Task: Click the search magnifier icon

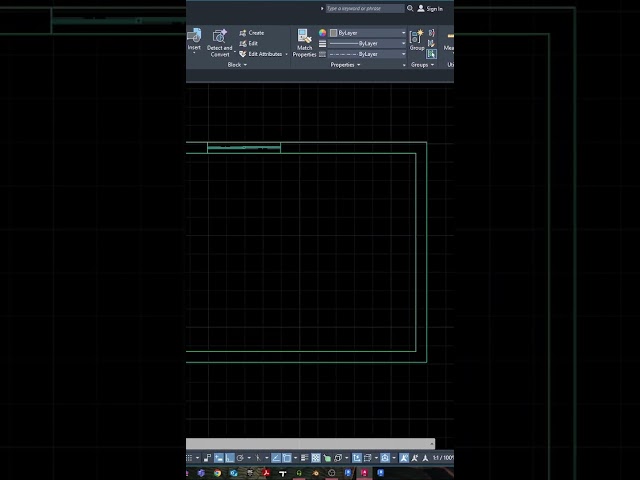Action: coord(410,8)
